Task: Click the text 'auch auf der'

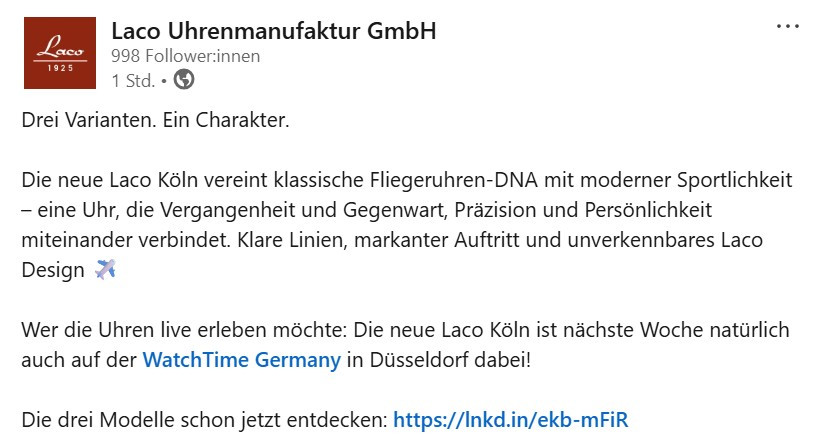Action: pos(78,359)
